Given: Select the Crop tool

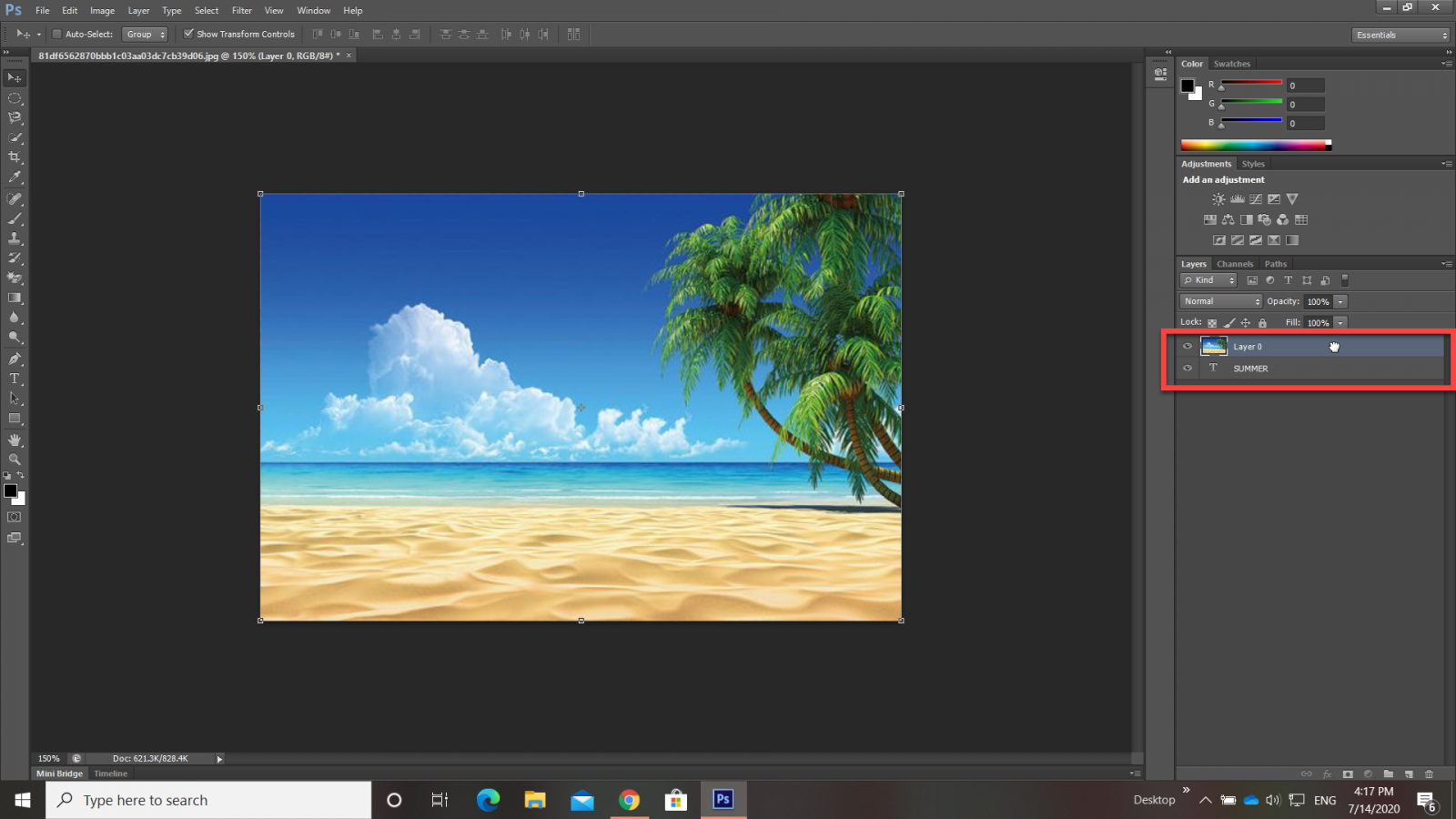Looking at the screenshot, I should pyautogui.click(x=15, y=157).
